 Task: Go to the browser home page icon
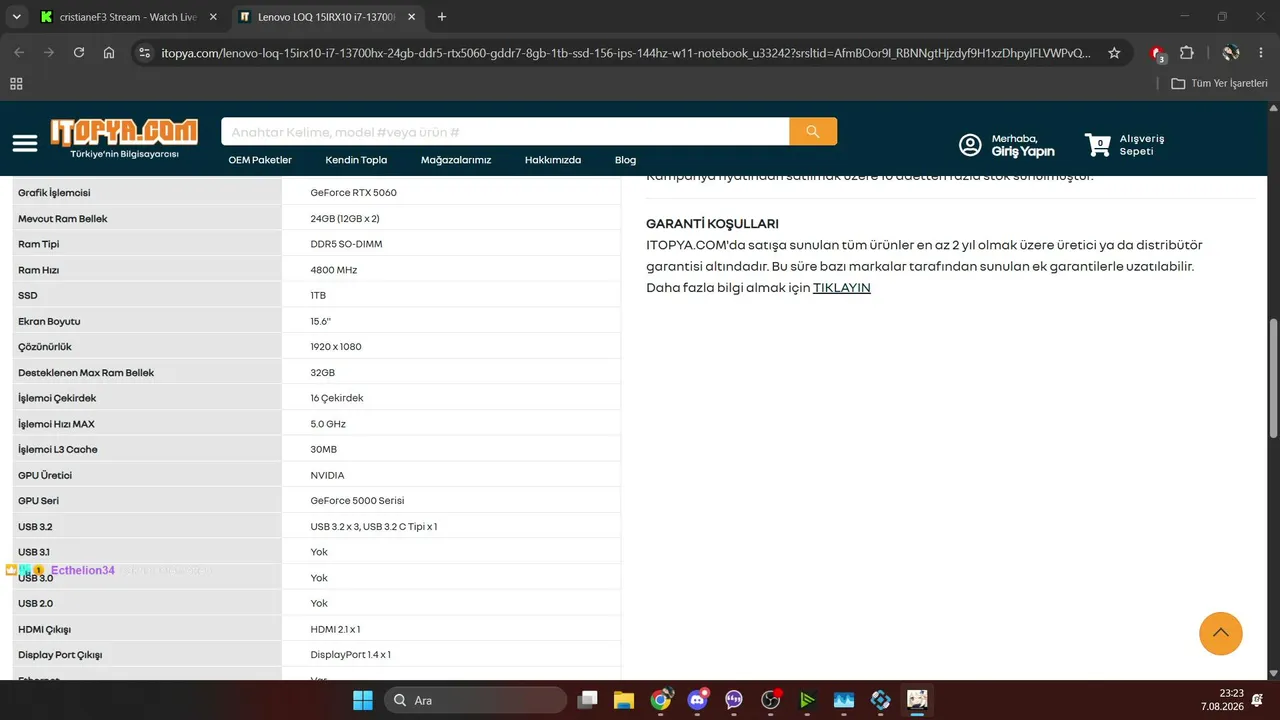(x=109, y=53)
